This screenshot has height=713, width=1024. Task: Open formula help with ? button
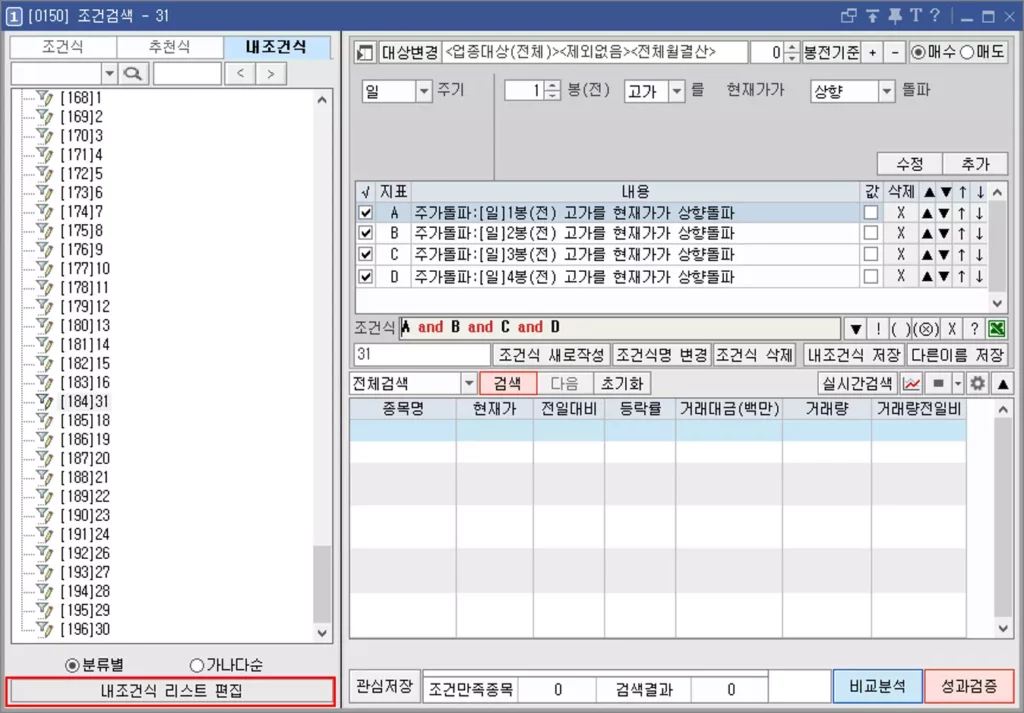(x=974, y=329)
